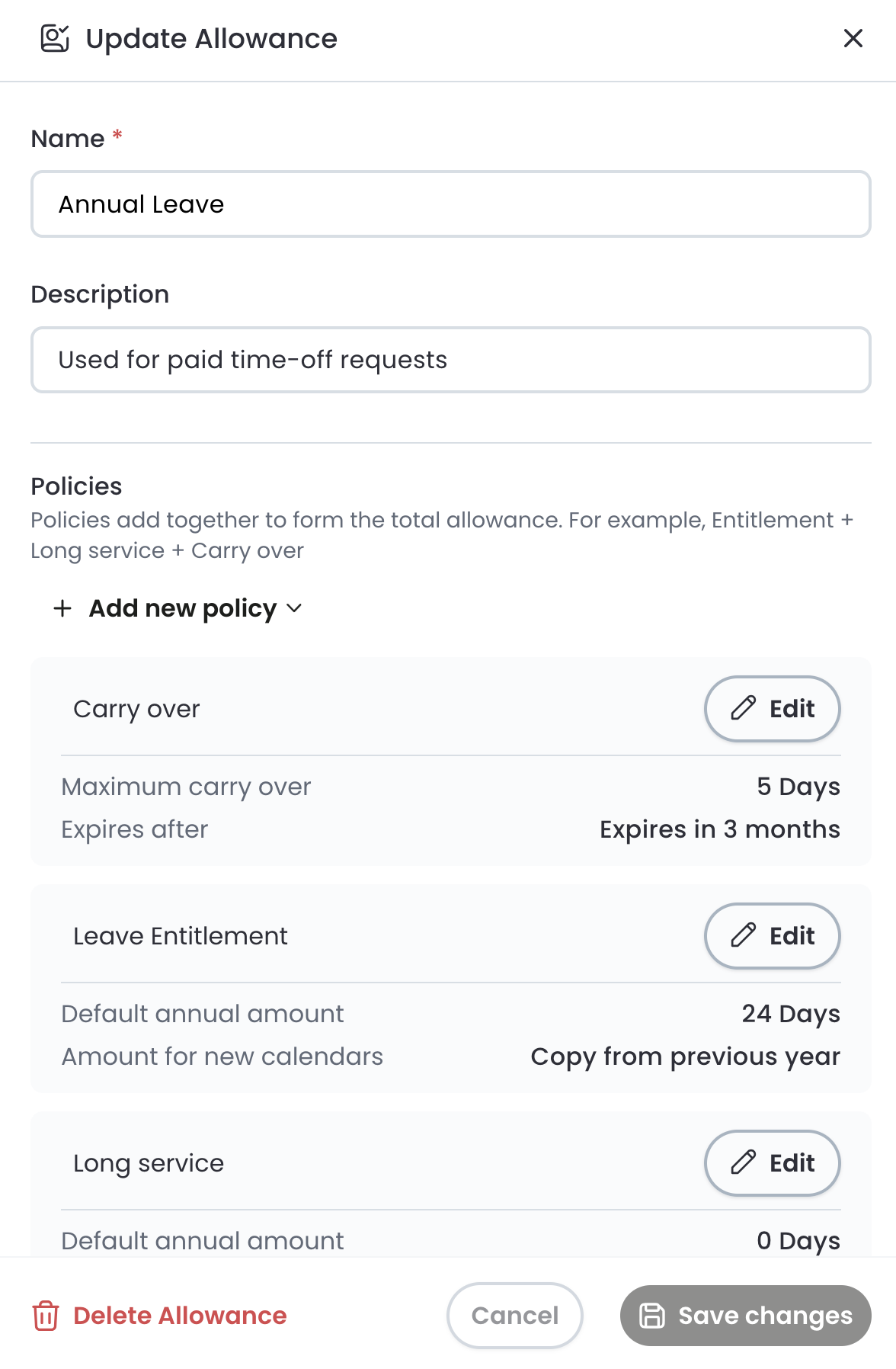
Task: Open the Add new policy menu
Action: pos(178,608)
